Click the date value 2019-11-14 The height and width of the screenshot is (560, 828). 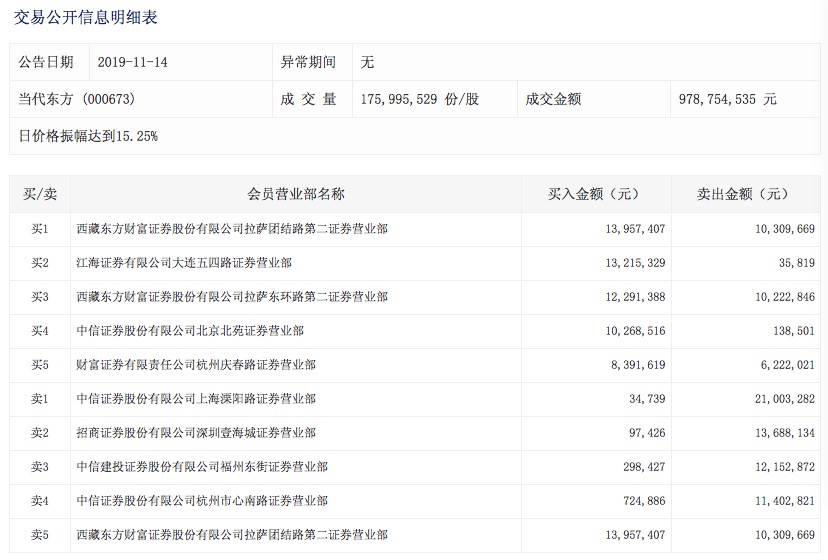[133, 62]
